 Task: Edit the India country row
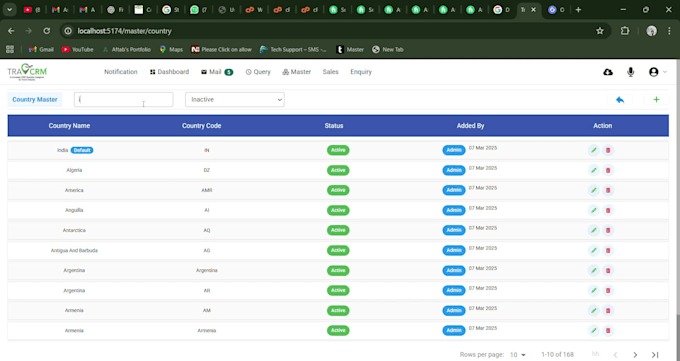pos(593,150)
